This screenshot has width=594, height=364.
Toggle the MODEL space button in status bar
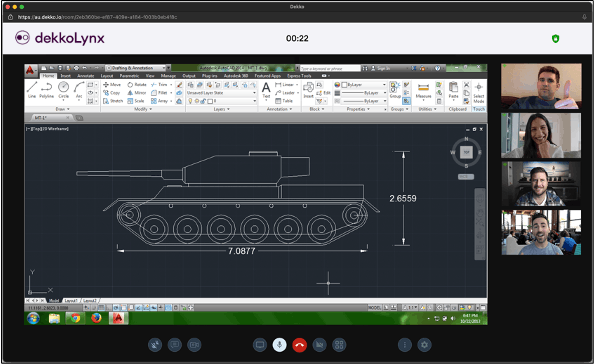374,308
